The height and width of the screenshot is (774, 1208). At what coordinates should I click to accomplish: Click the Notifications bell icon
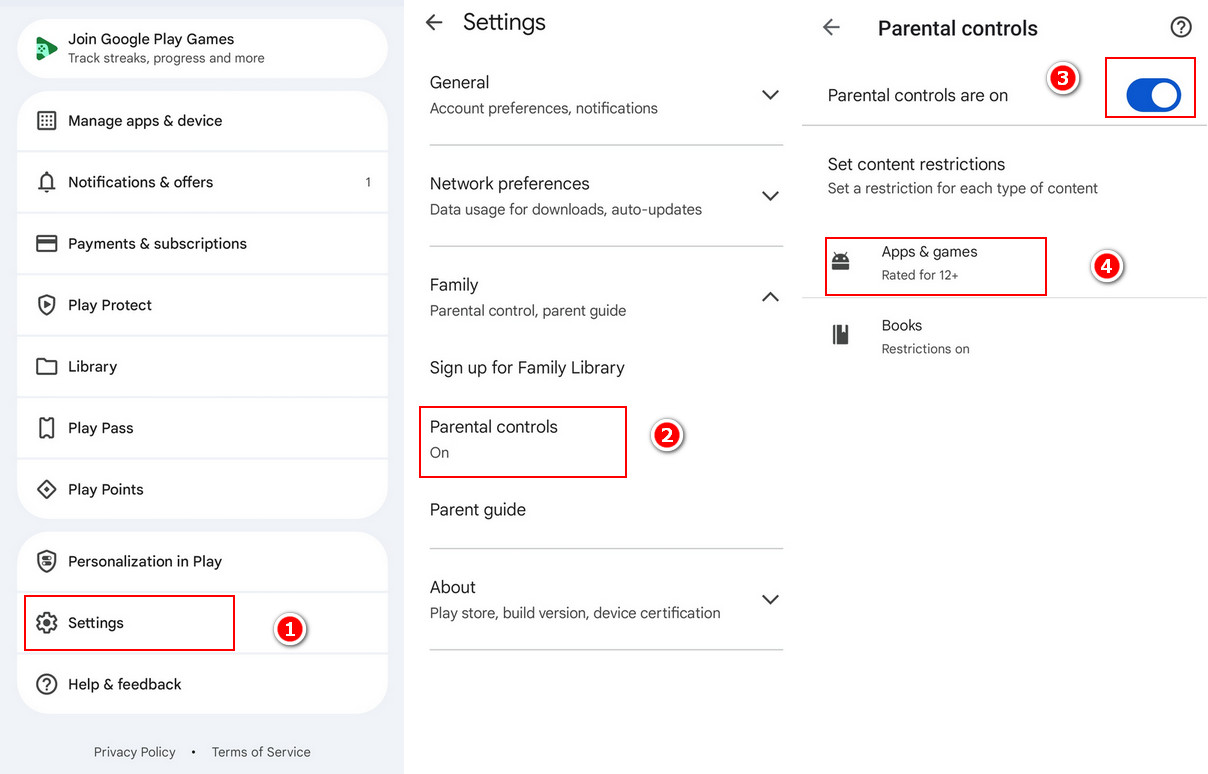coord(46,182)
